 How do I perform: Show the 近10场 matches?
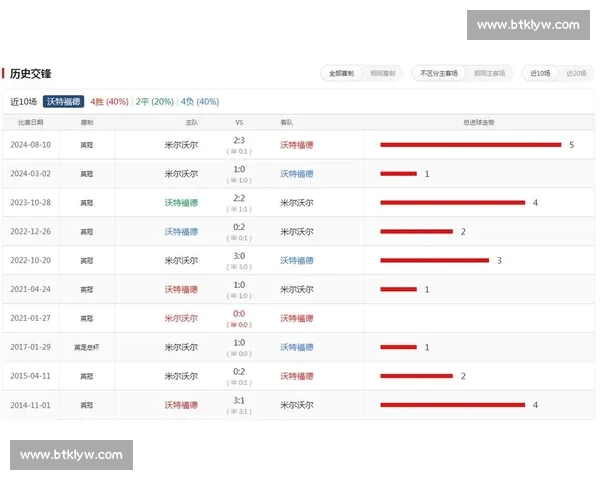coord(540,73)
